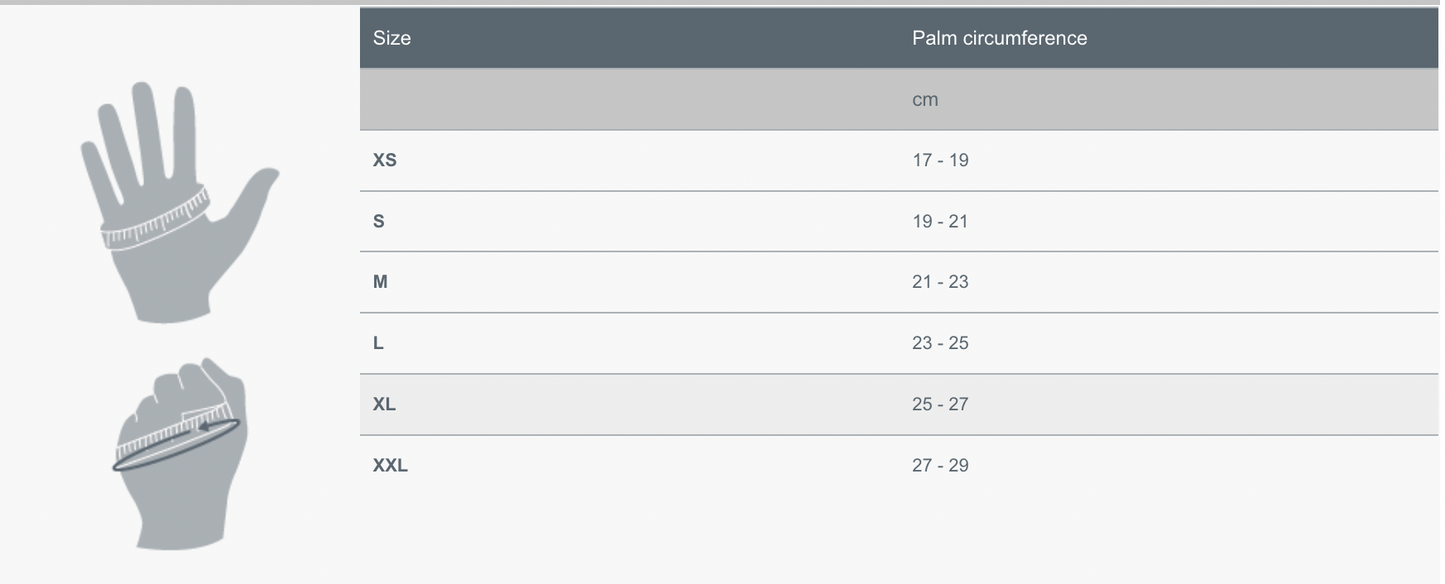Click the measuring tape on the open hand
The width and height of the screenshot is (1445, 584).
point(155,220)
